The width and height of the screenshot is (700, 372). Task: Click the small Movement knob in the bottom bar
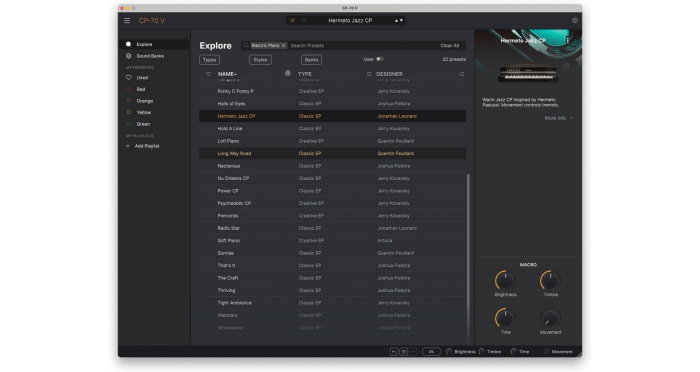[x=546, y=352]
